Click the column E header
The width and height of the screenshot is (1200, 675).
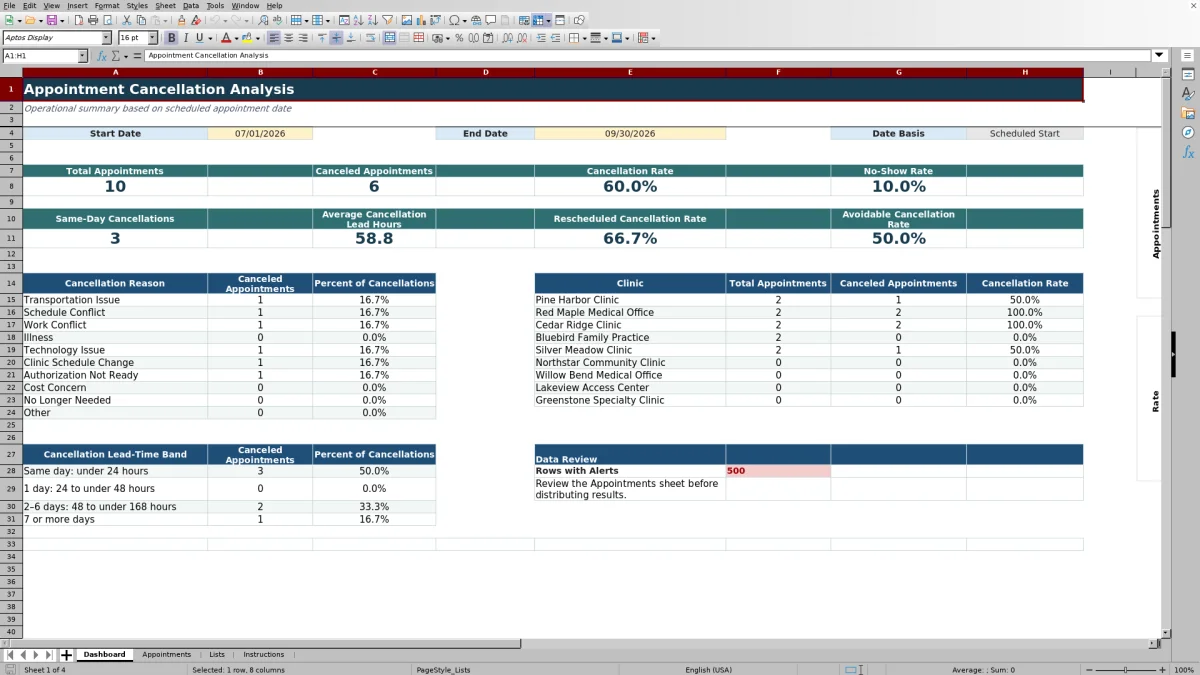(x=630, y=72)
